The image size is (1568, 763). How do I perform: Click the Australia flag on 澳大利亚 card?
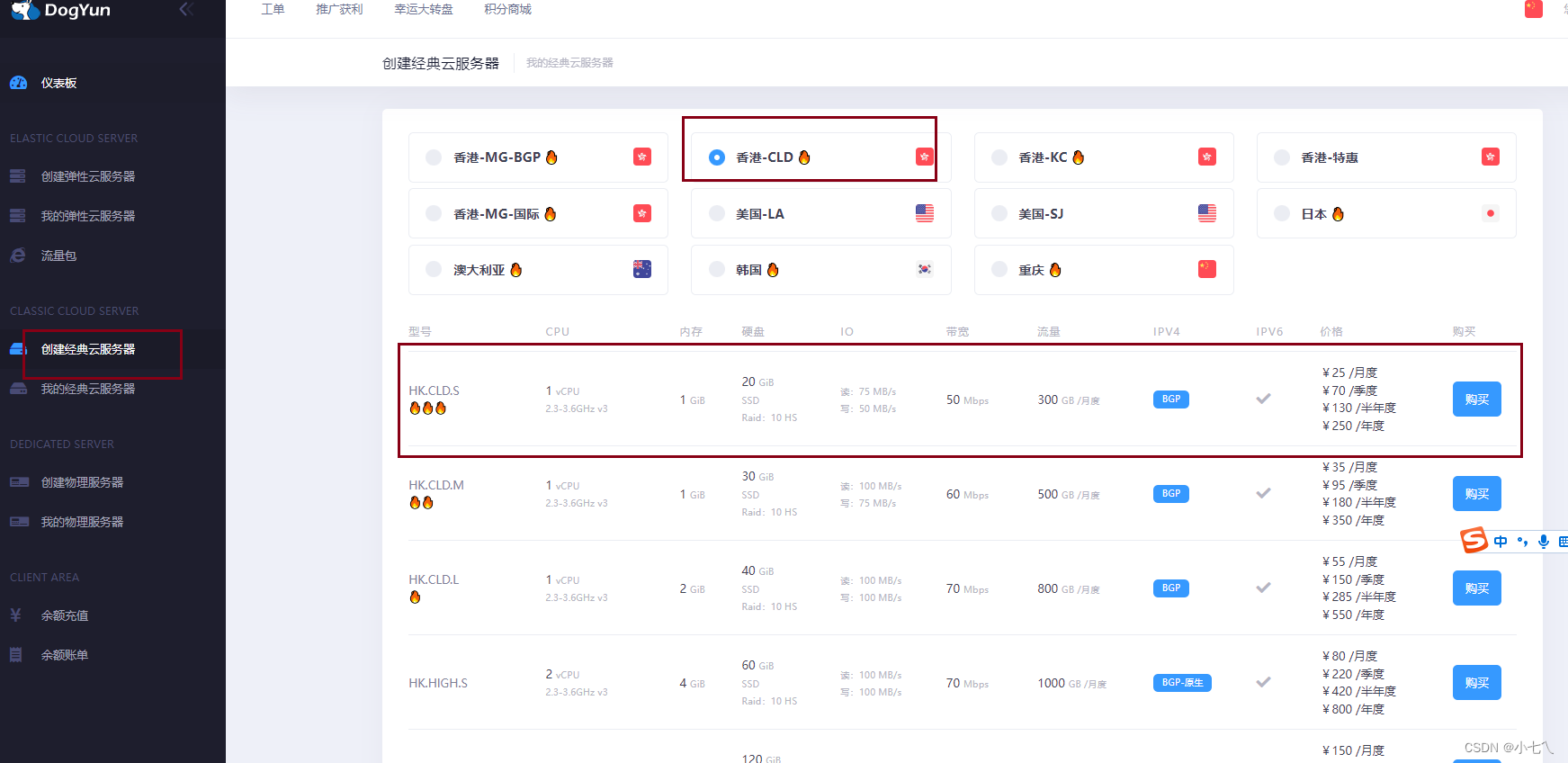point(642,269)
